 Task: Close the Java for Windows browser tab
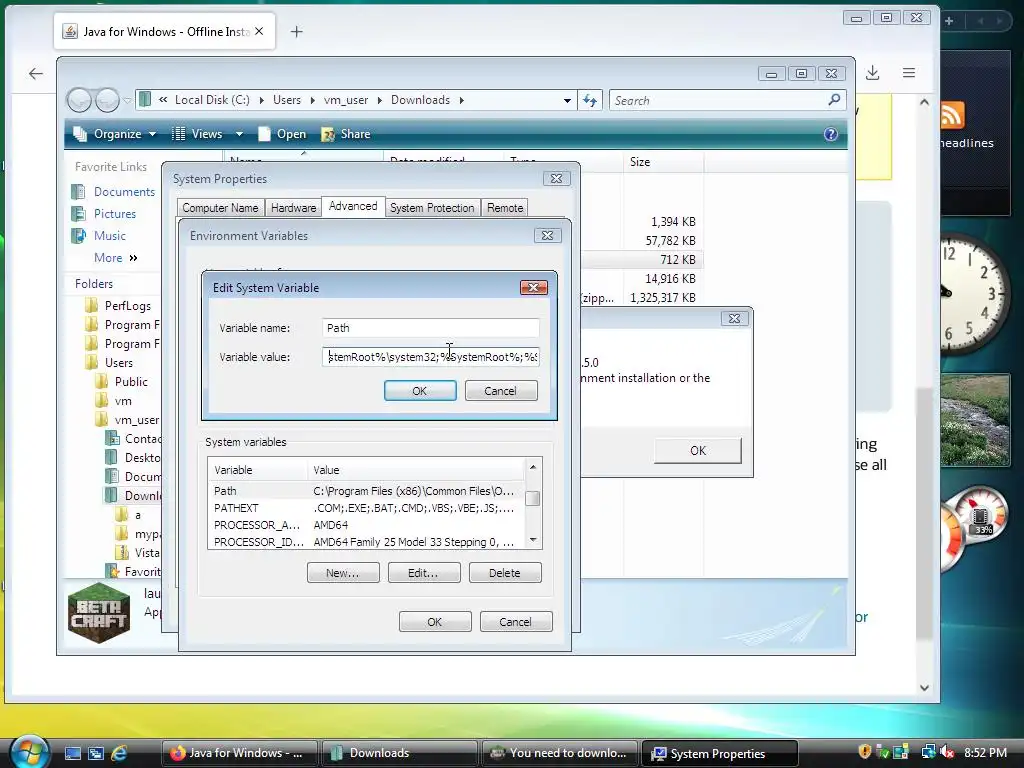coord(259,31)
